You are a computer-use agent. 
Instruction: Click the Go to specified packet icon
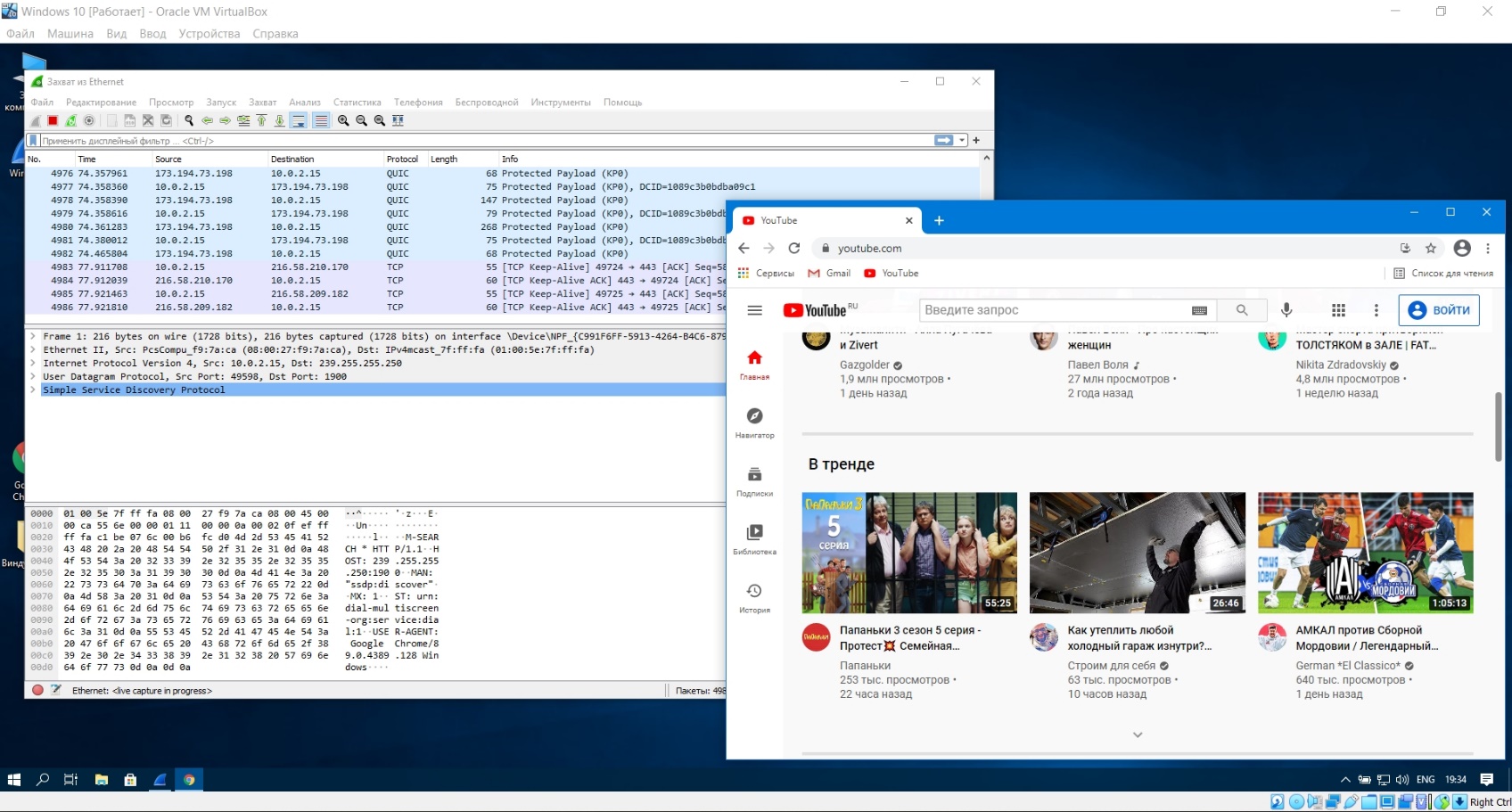coord(243,120)
